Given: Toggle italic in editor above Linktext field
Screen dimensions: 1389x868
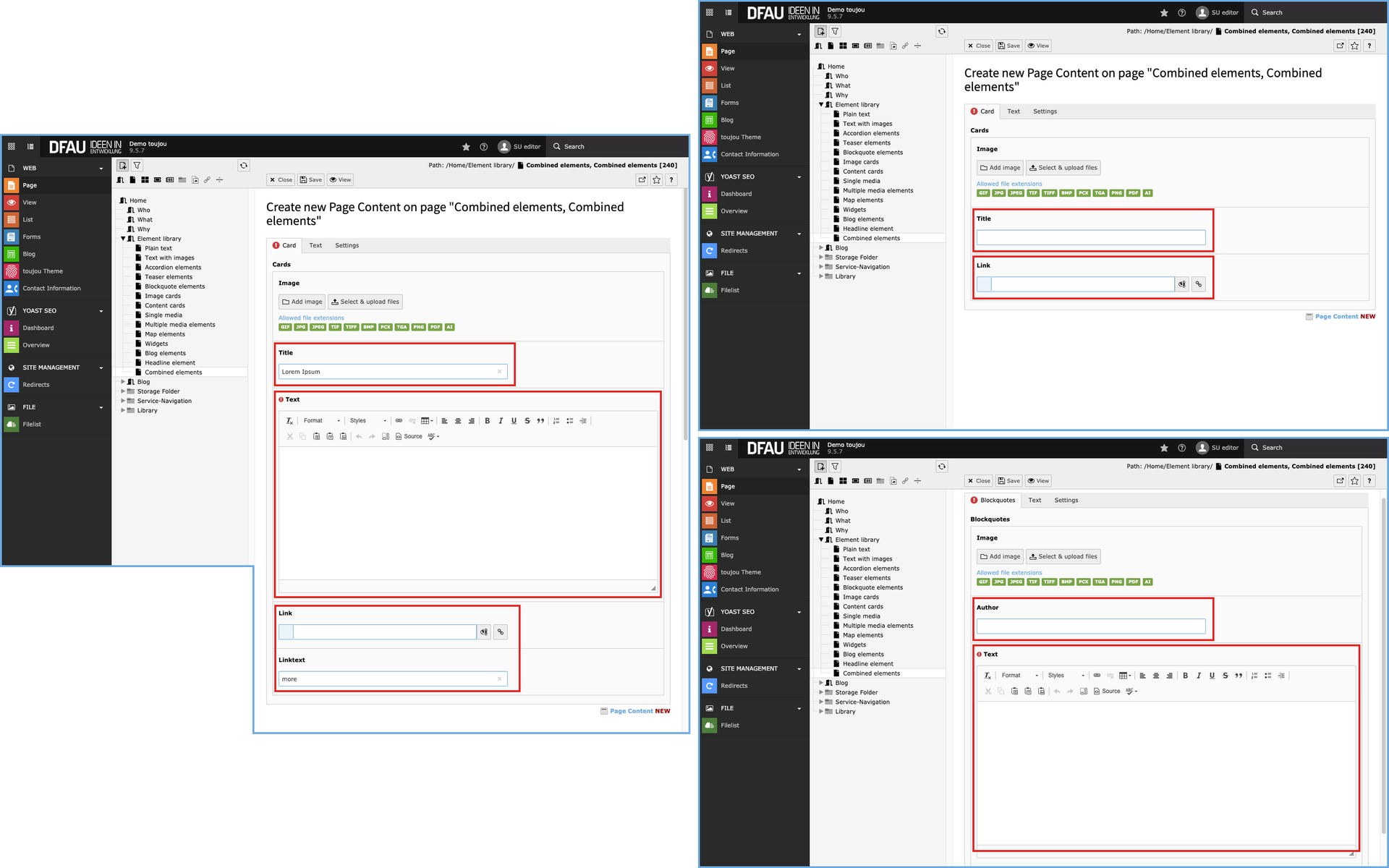Looking at the screenshot, I should point(501,421).
